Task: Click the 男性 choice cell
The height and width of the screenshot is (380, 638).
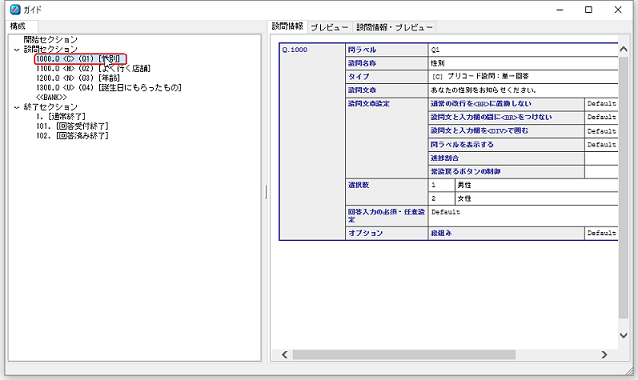Action: coord(536,185)
